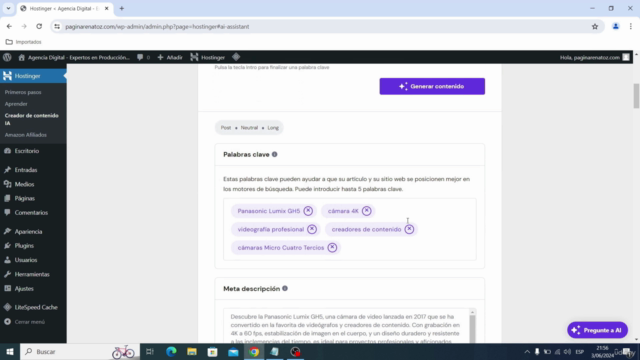This screenshot has height=360, width=640.
Task: Open the Meta descripción info tooltip icon
Action: click(x=285, y=289)
